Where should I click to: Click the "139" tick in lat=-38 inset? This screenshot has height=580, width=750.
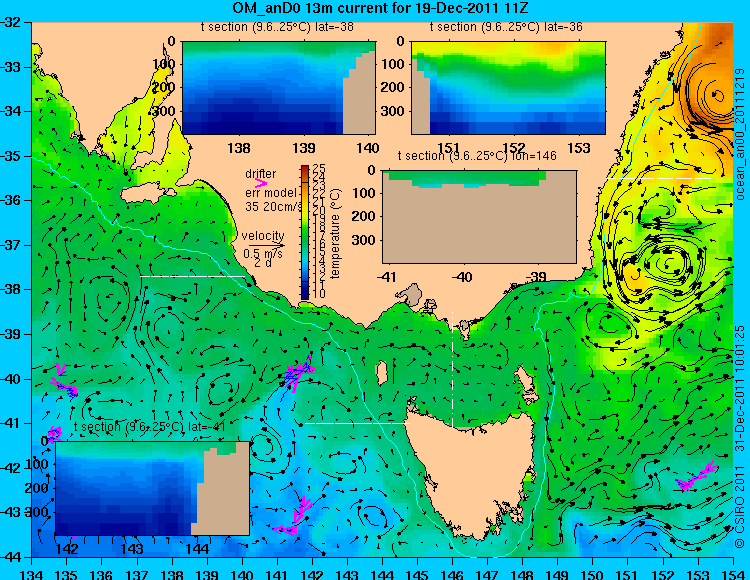coord(303,148)
